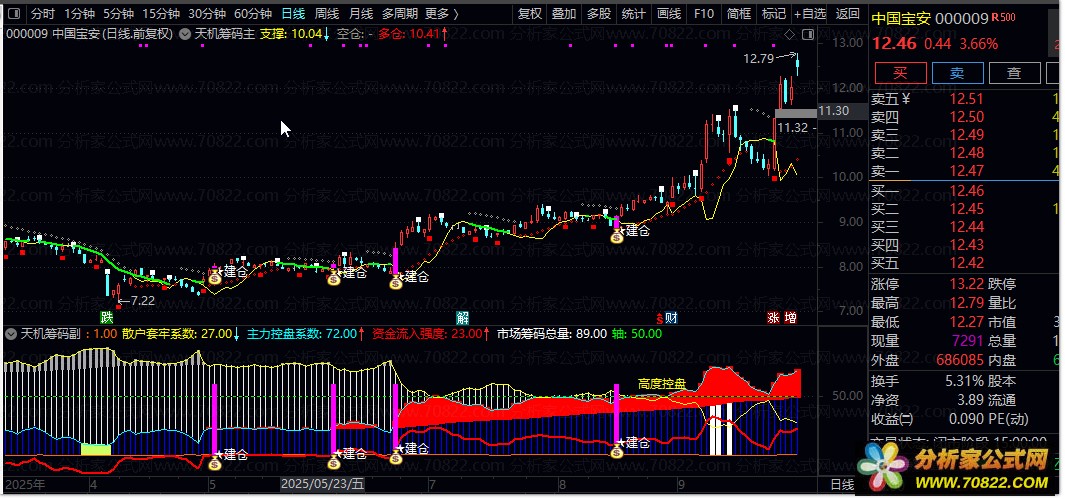Click the panel layout icon beside the diamond
This screenshot has height=499, width=1065.
point(807,34)
